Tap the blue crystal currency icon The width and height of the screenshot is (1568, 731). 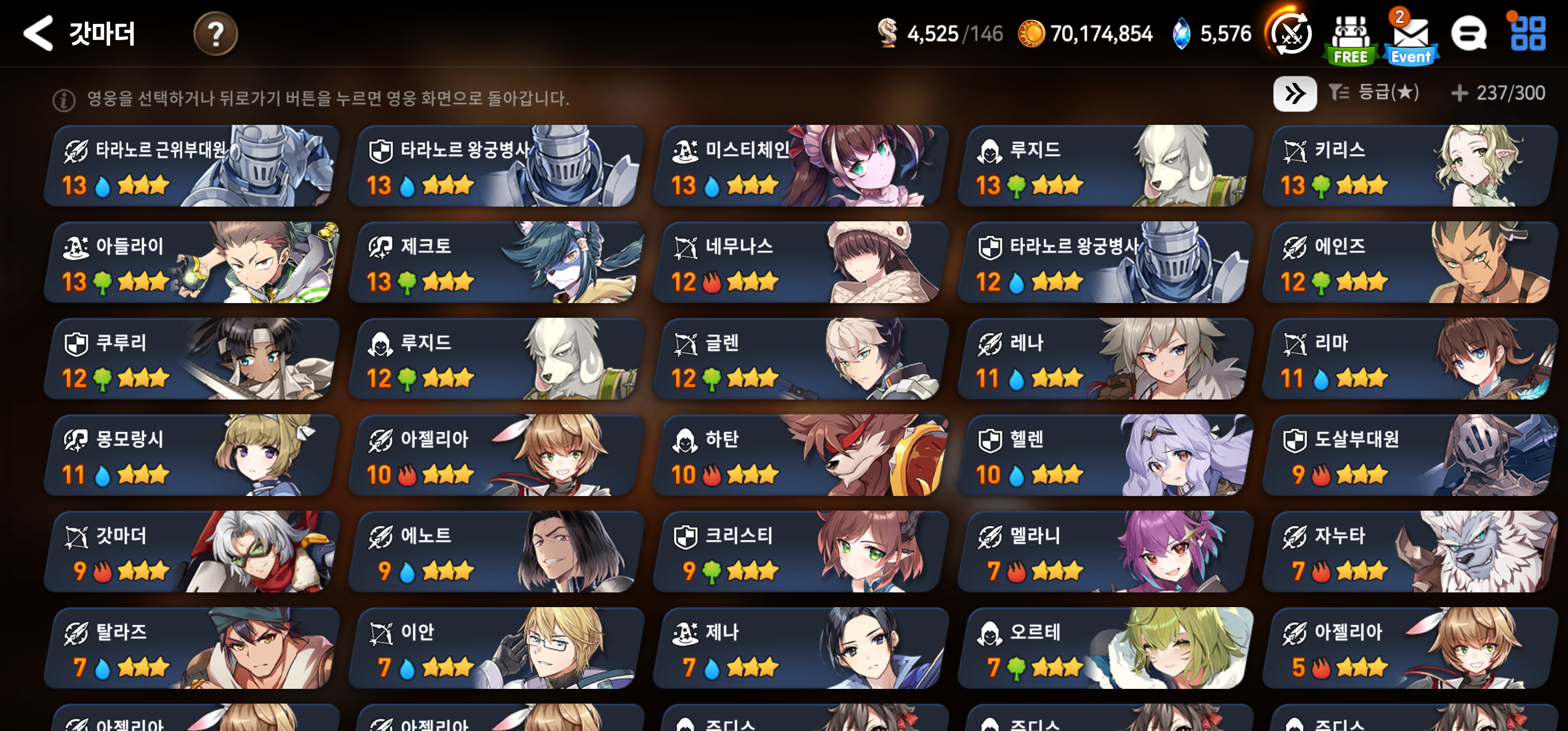coord(1181,34)
